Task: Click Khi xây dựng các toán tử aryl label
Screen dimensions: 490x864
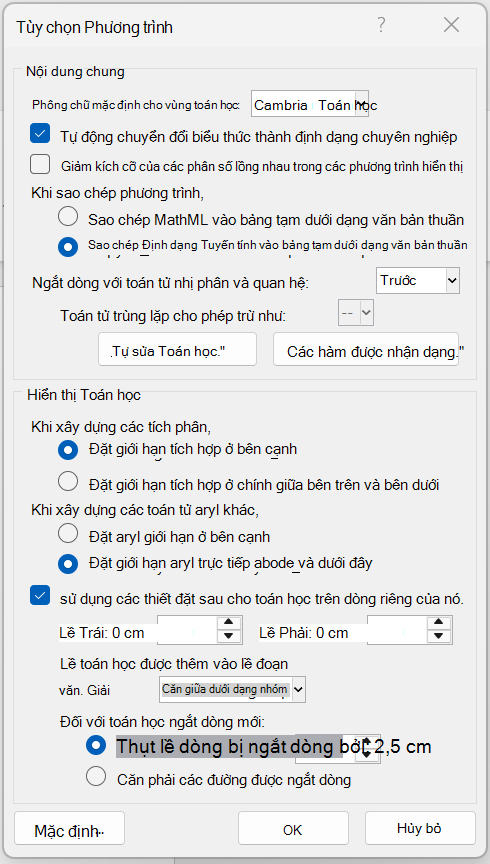Action: tap(145, 510)
